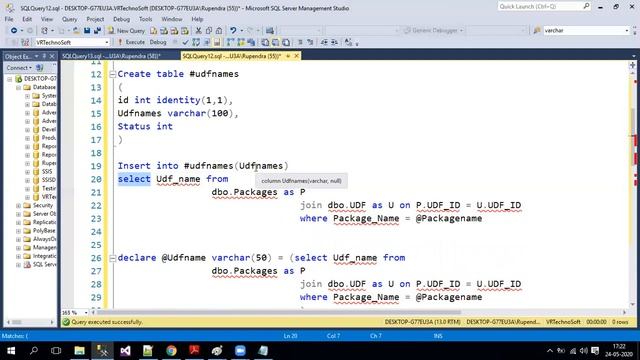
Task: Click the Copy icon in toolbar
Action: [x=209, y=31]
